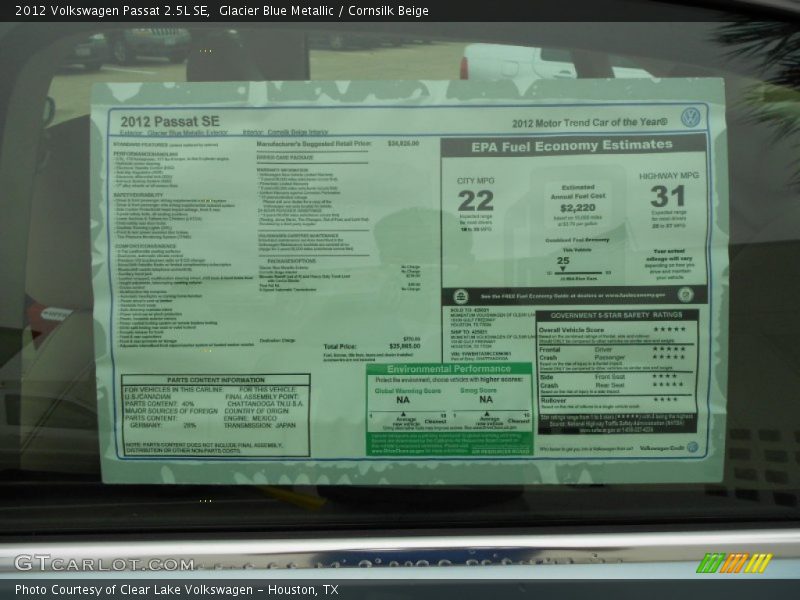The image size is (800, 600).
Task: Click the 'Global Warming Score' label
Action: (x=408, y=391)
